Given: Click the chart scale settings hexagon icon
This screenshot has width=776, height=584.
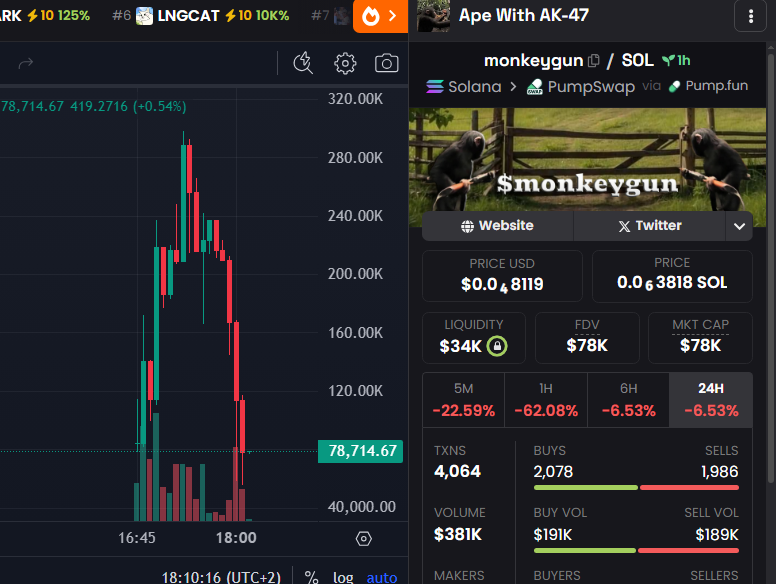Looking at the screenshot, I should [x=364, y=538].
